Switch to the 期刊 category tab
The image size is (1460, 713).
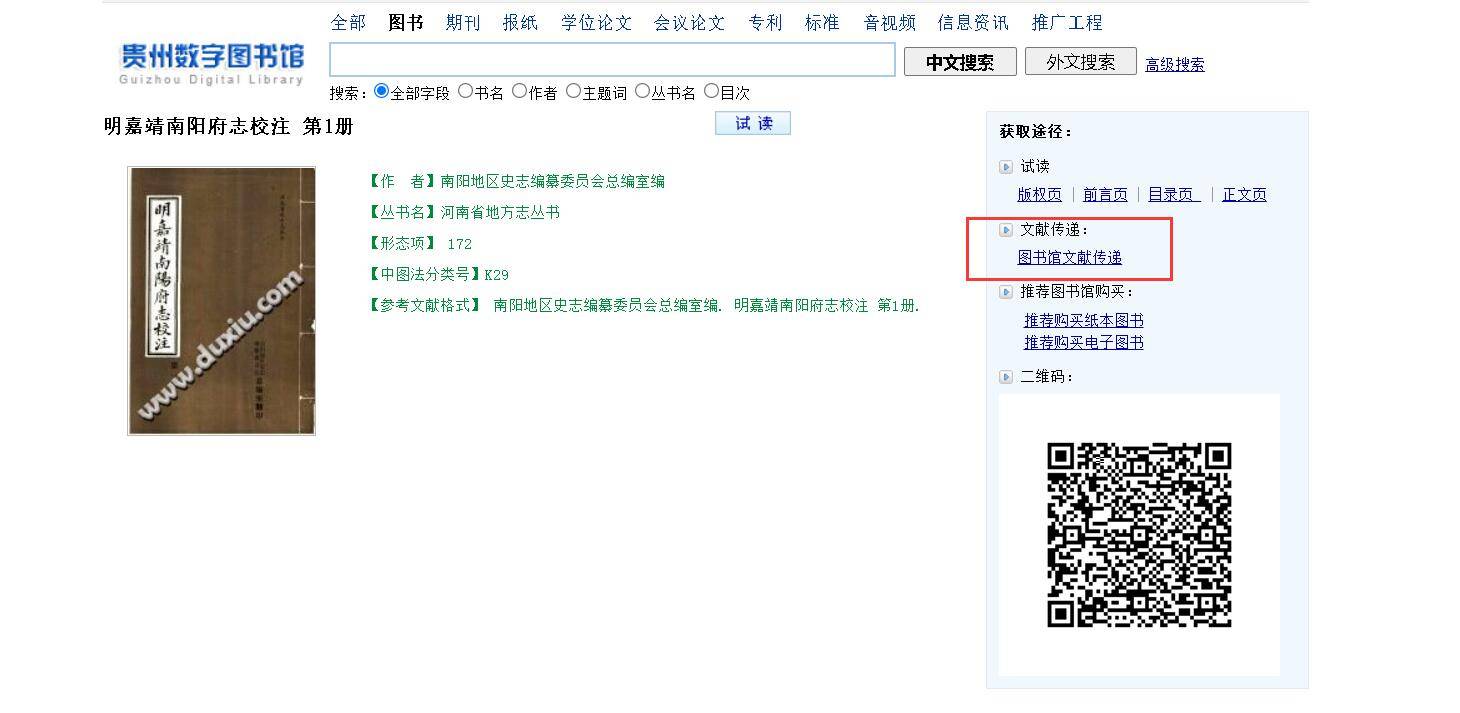[x=462, y=22]
